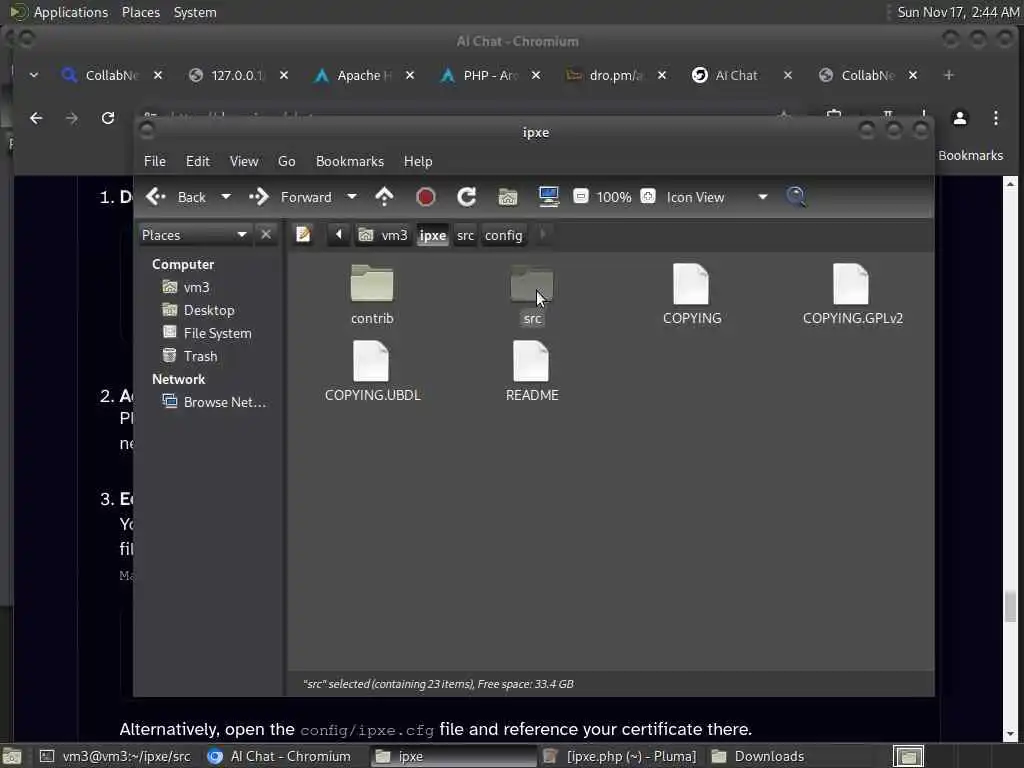Open the Go menu
This screenshot has height=768, width=1024.
[x=287, y=161]
